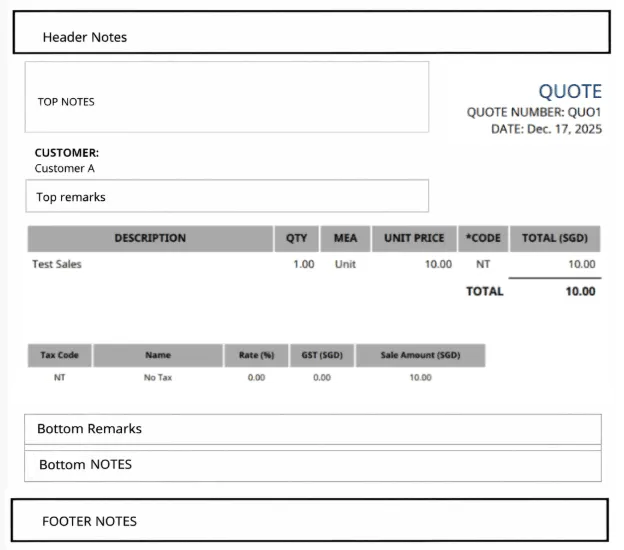Click the DESCRIPTION column header

(150, 239)
